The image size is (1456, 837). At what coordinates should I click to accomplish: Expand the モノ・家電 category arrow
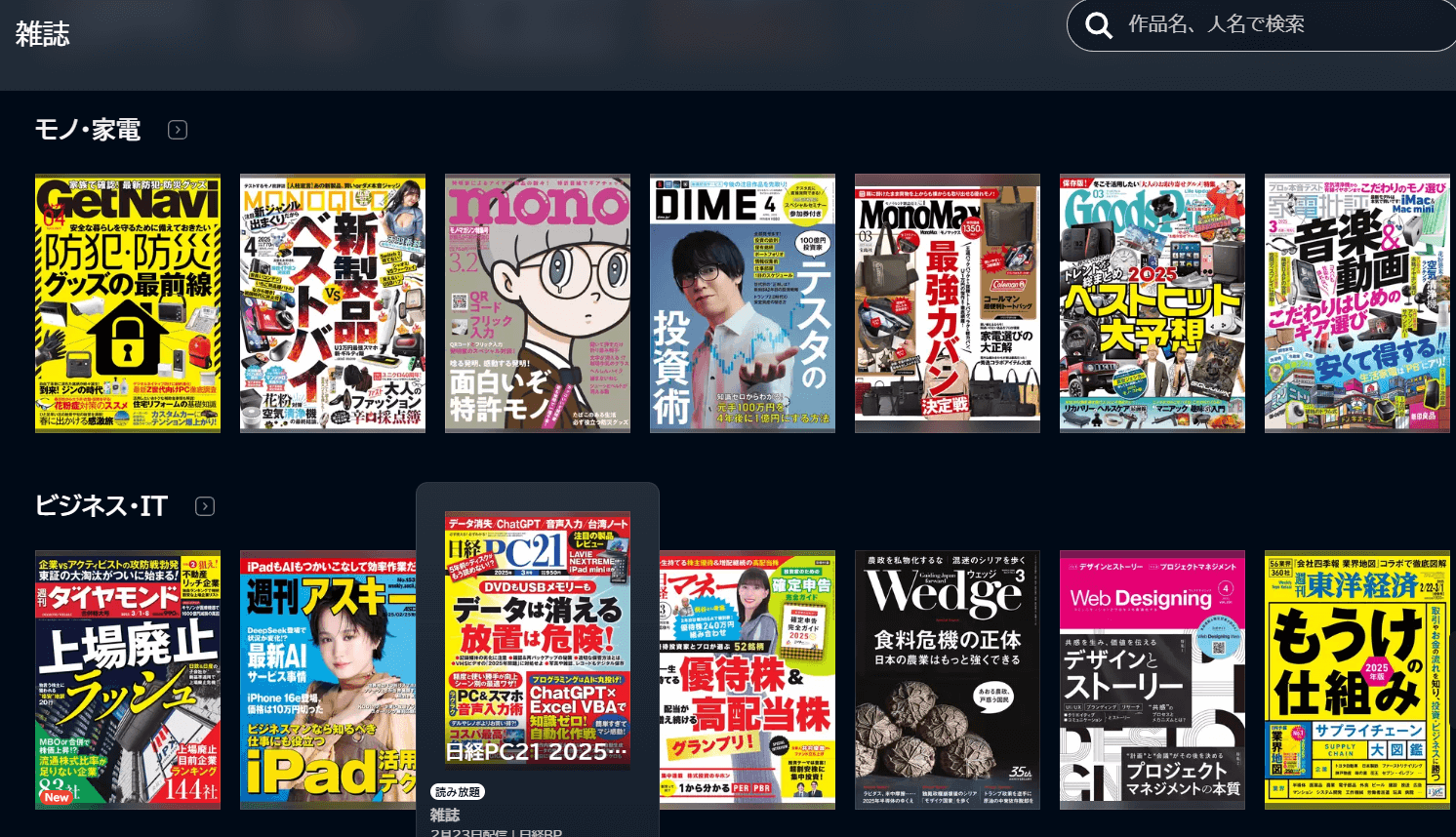pos(178,130)
